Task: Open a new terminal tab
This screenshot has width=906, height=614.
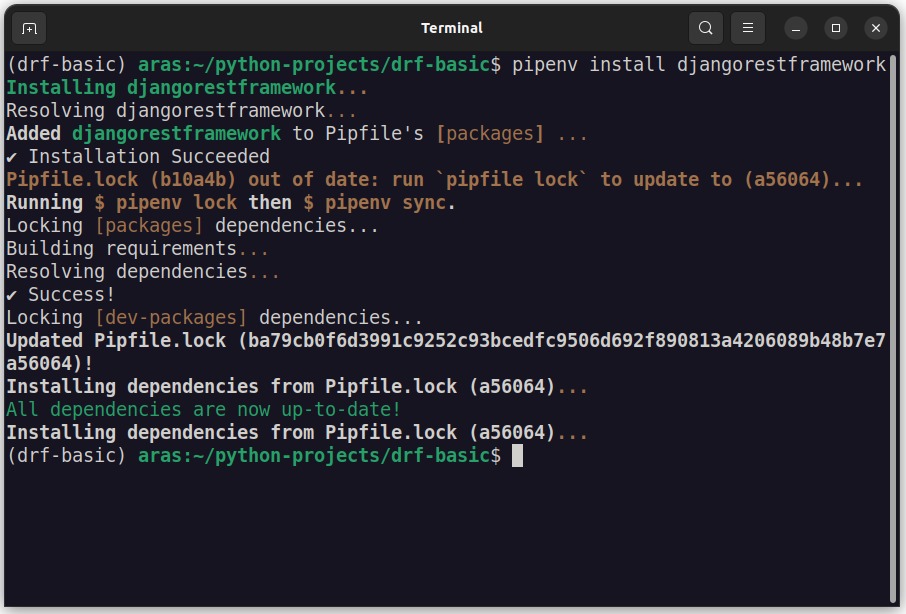Action: point(29,28)
